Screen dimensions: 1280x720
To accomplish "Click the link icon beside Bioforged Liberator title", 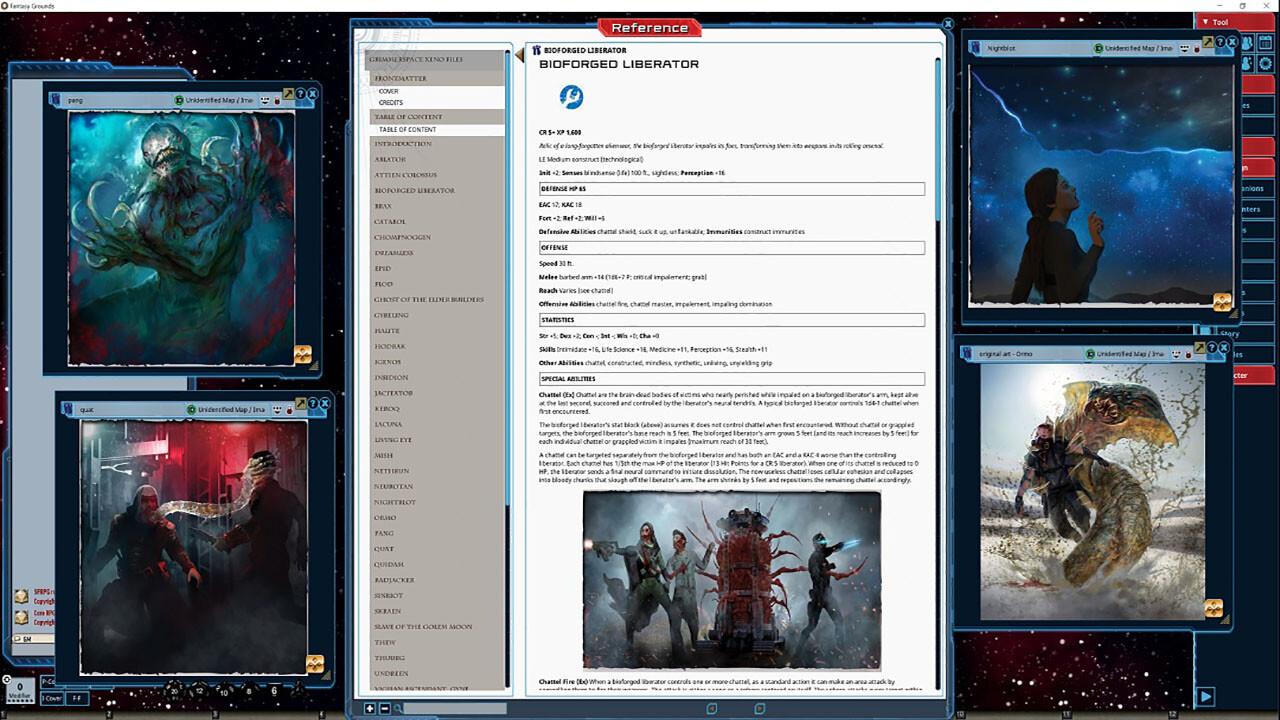I will coord(537,50).
